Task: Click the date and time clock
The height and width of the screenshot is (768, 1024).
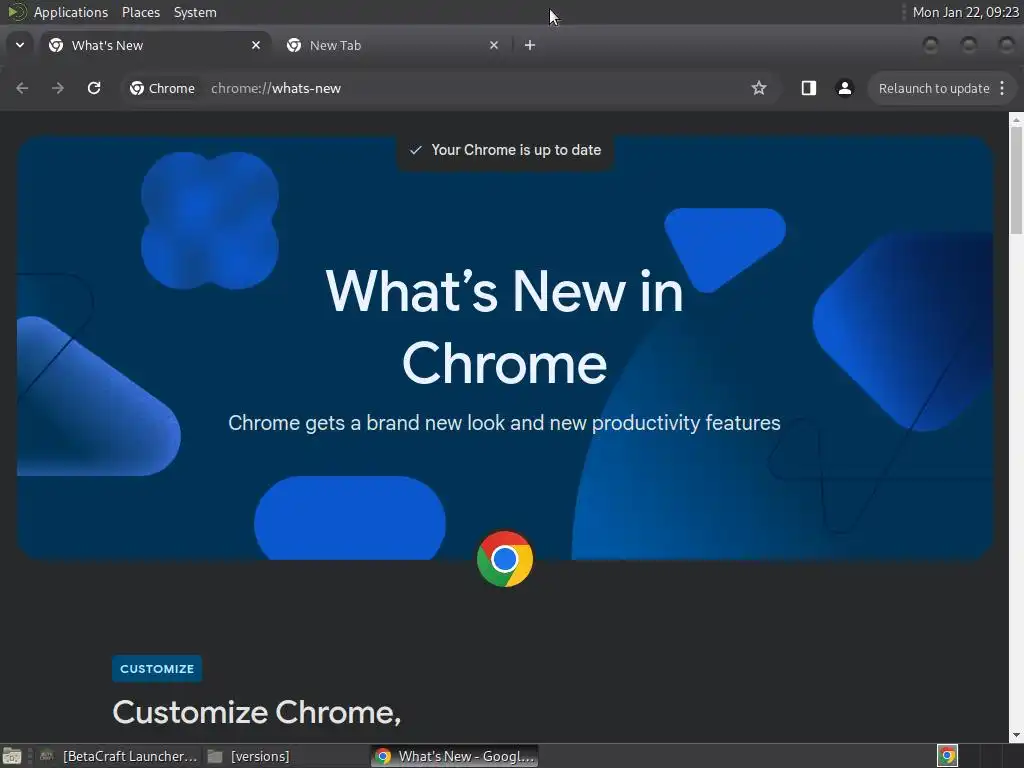Action: (965, 12)
